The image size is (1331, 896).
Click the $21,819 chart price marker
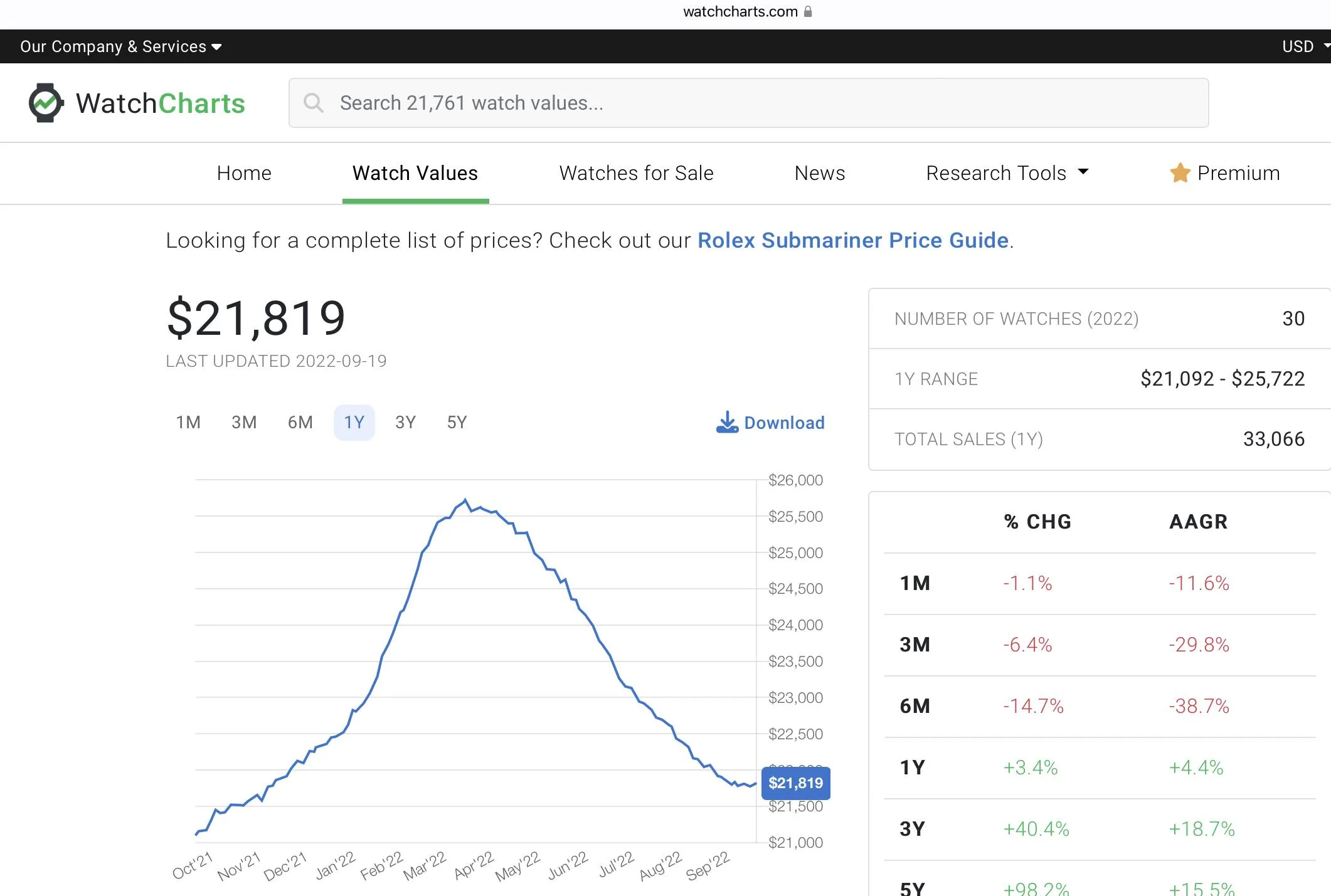coord(795,783)
